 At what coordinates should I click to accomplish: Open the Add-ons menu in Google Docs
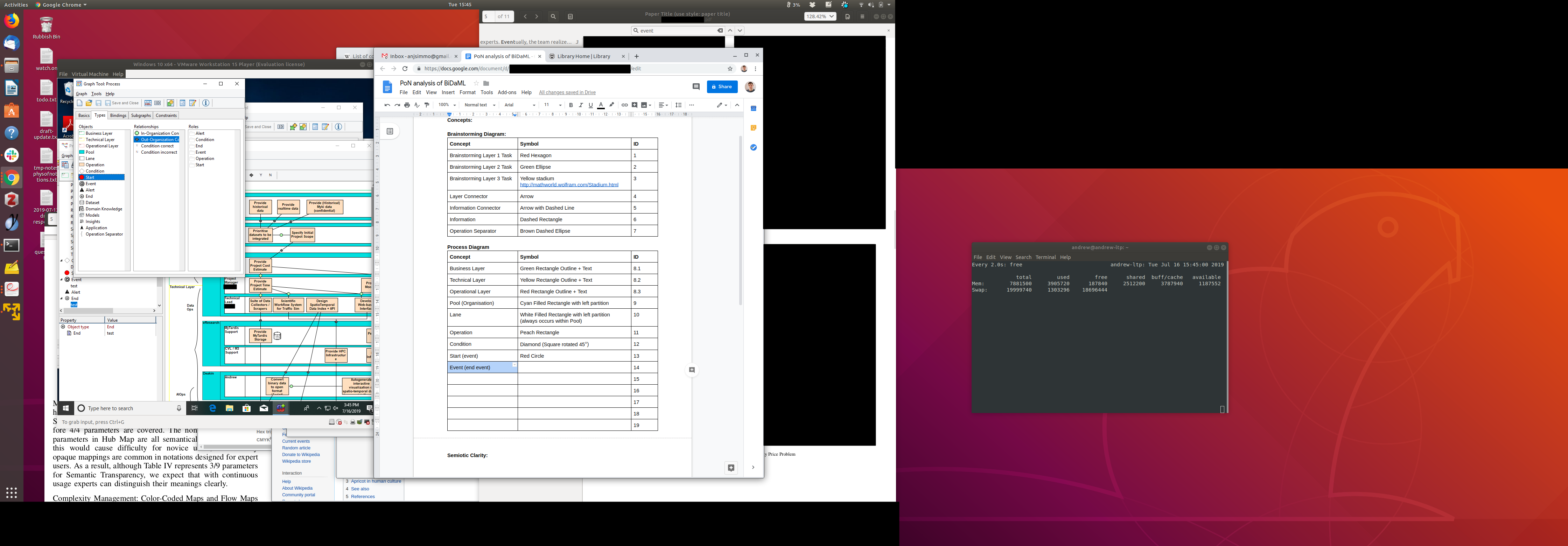[506, 92]
